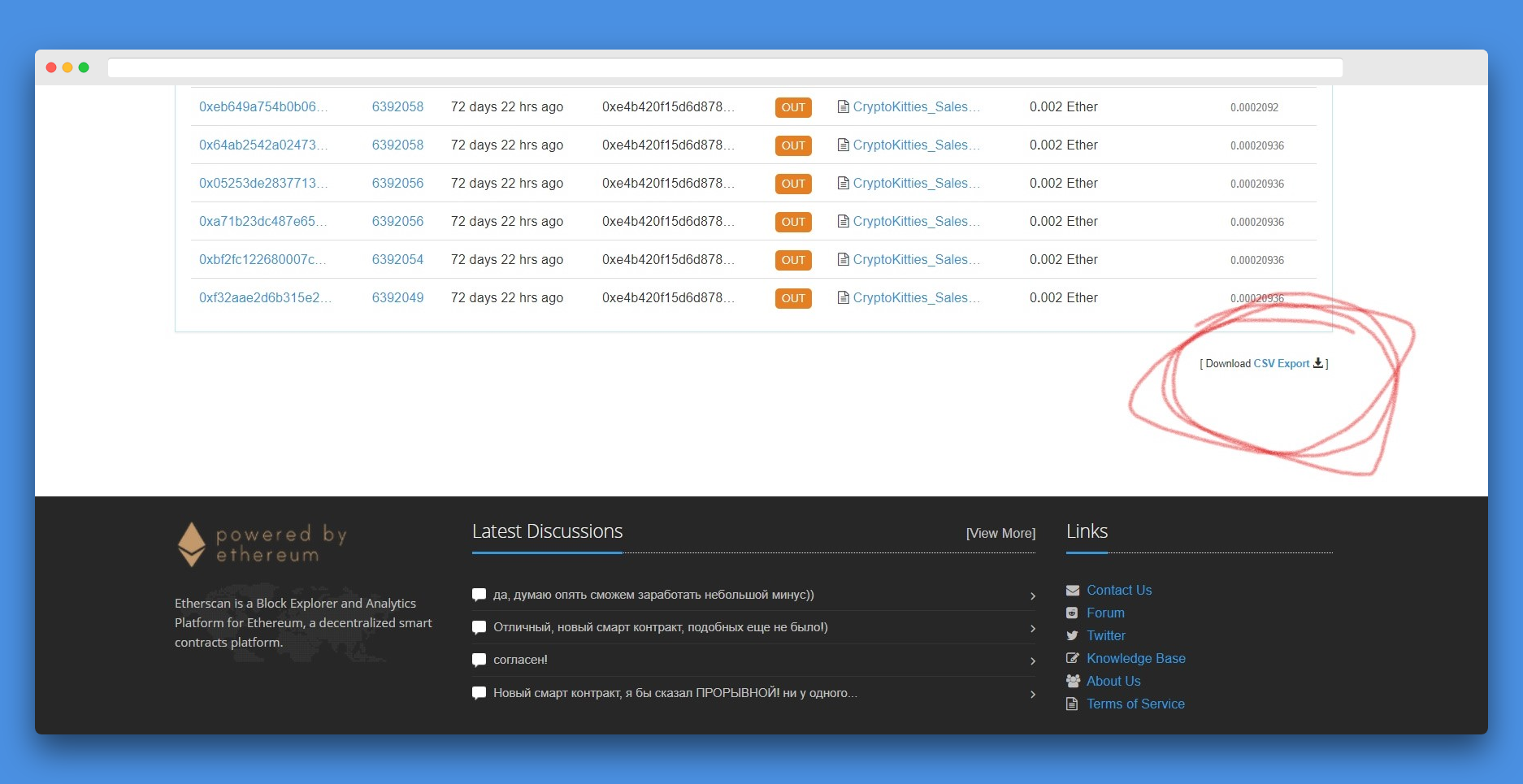This screenshot has width=1523, height=784.
Task: Click contract file icon in 0x64ab2542a02473 row
Action: 844,145
